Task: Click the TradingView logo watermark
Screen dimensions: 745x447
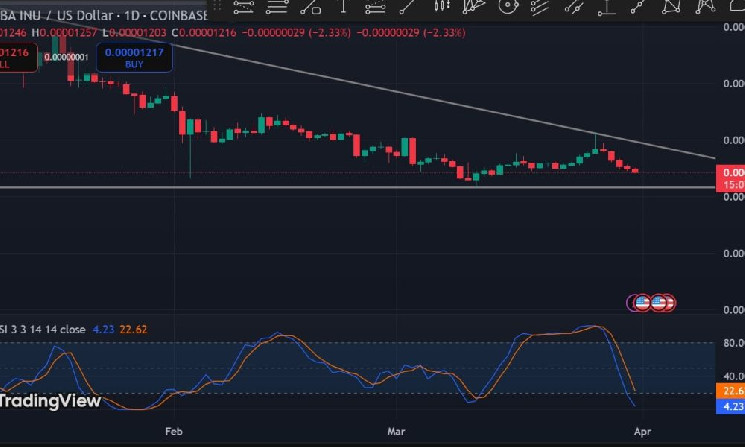Action: pos(50,401)
